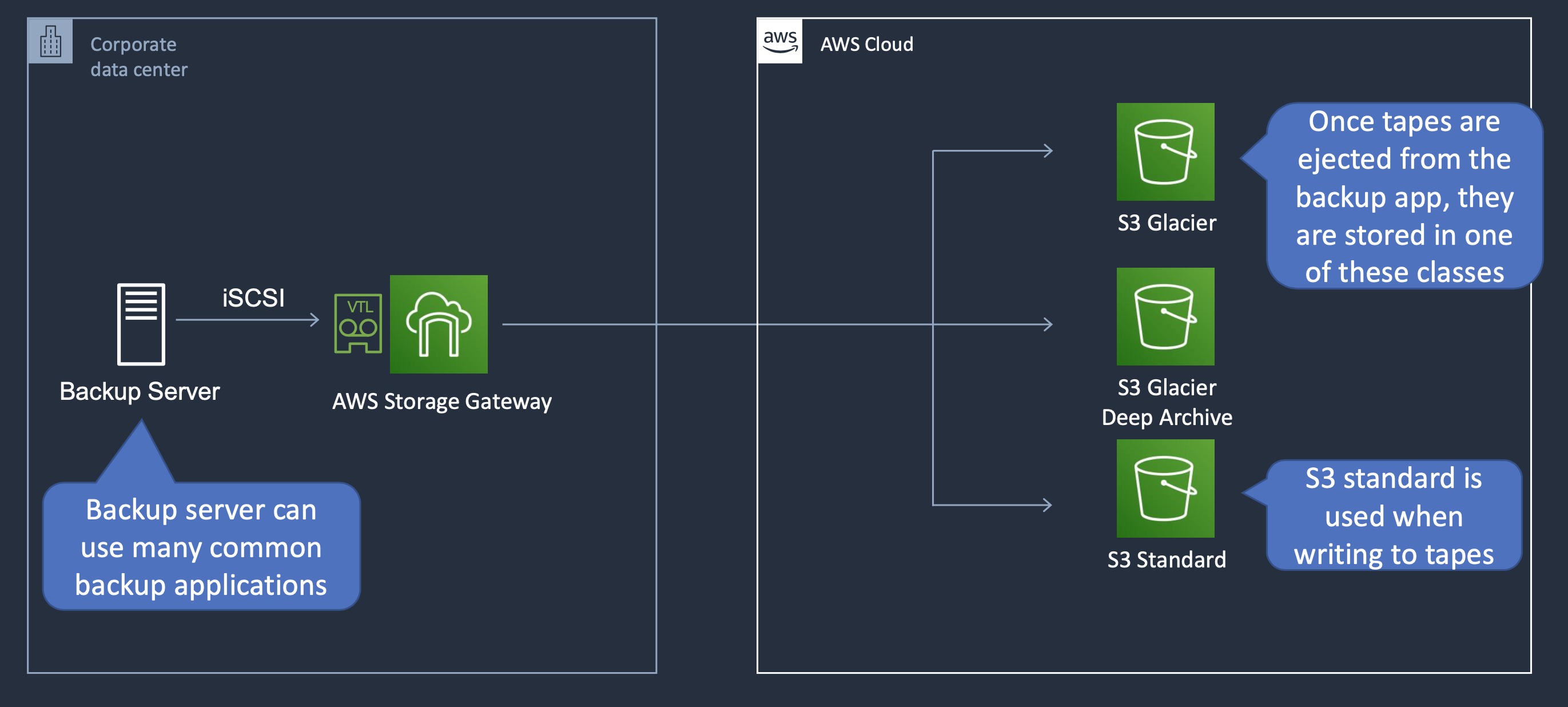Click the 'S3 standard is used' callout
1568x707 pixels.
[x=1394, y=516]
